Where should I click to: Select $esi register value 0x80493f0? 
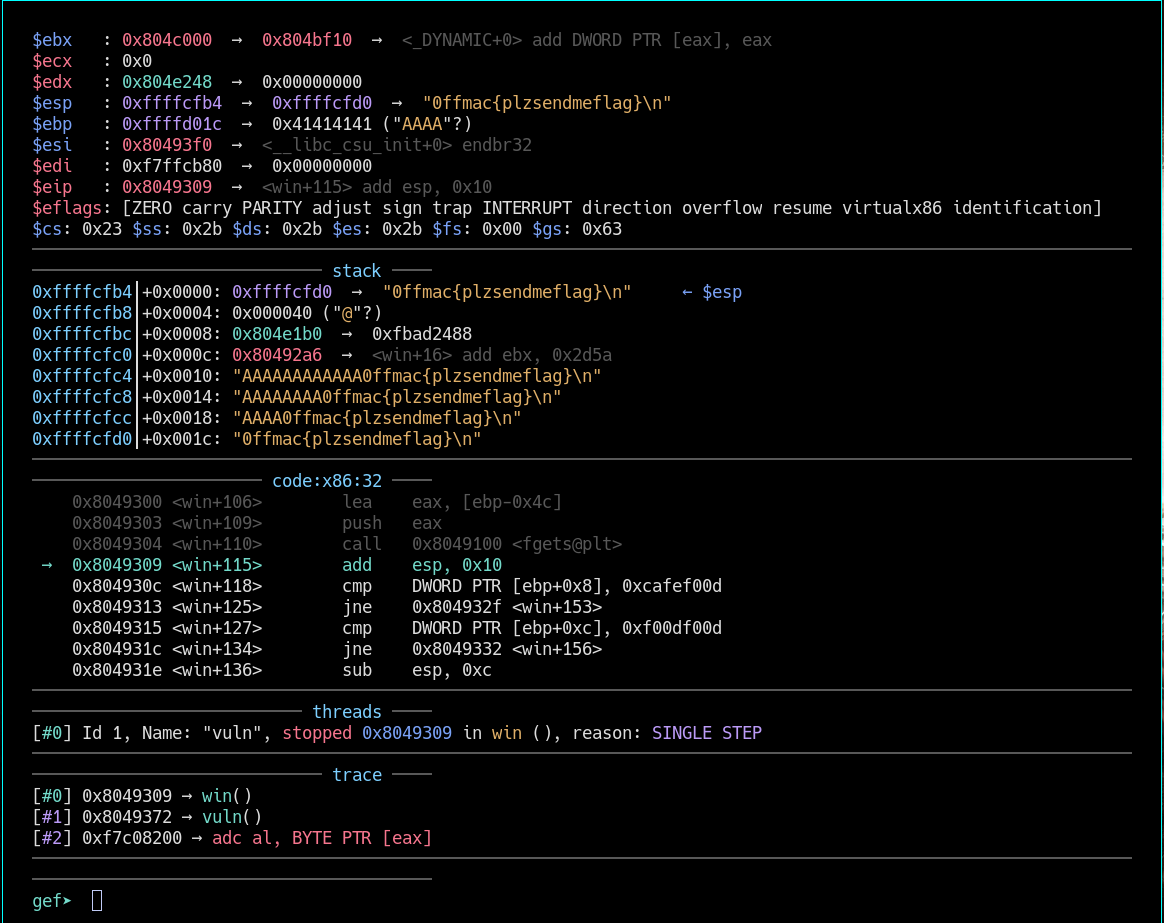pyautogui.click(x=167, y=145)
